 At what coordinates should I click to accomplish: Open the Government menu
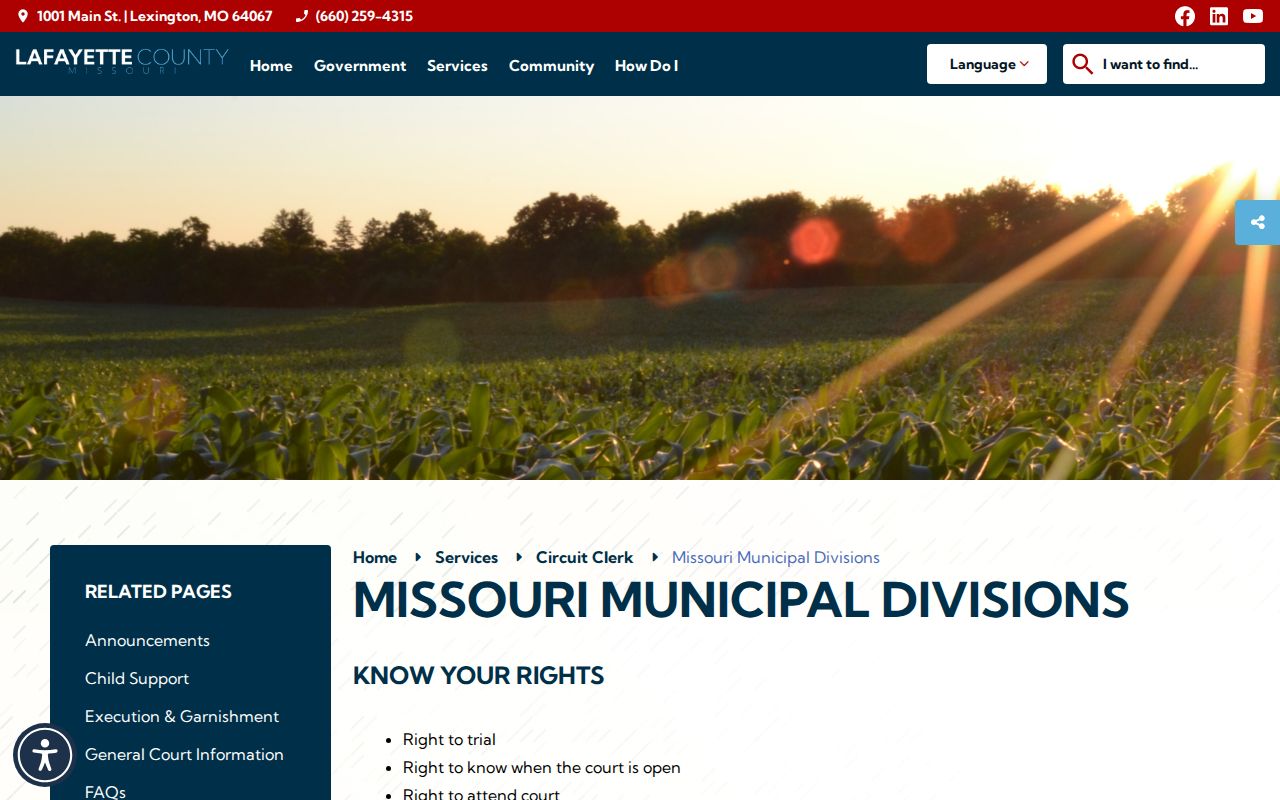[360, 66]
